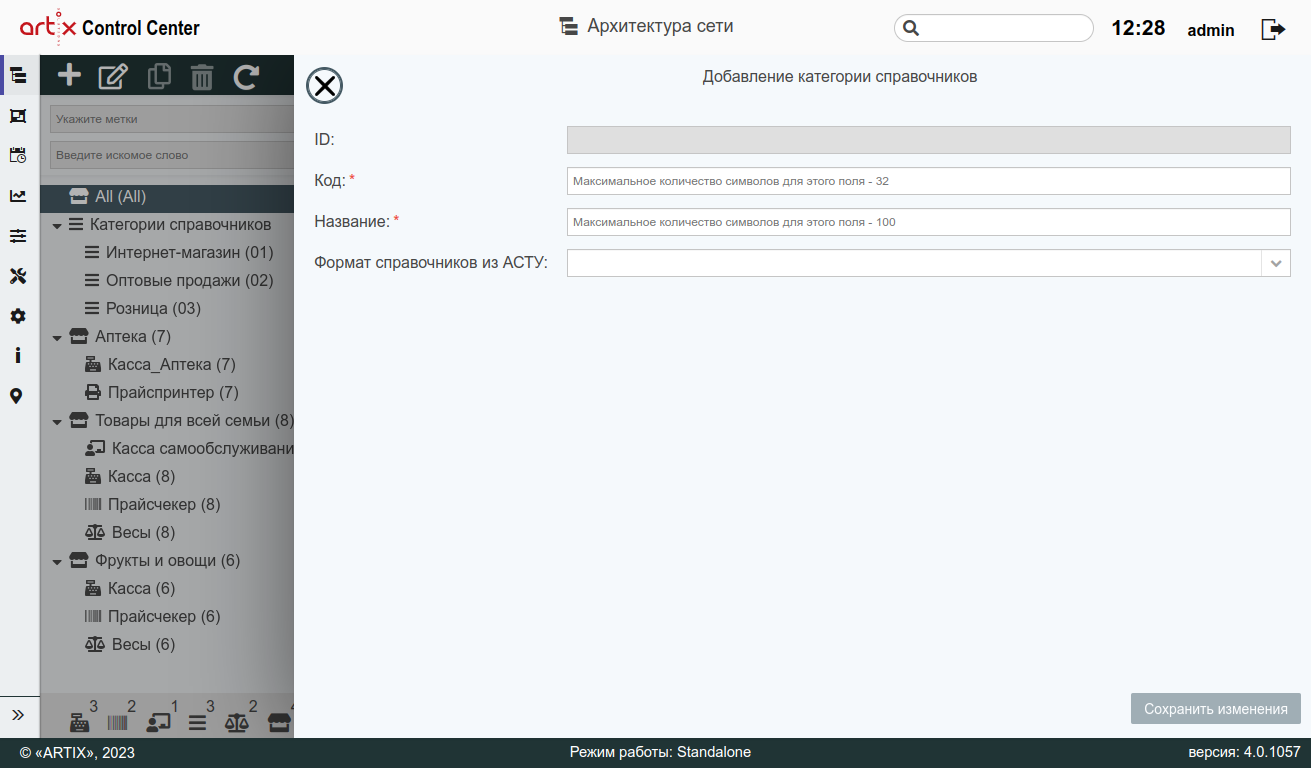Image resolution: width=1311 pixels, height=768 pixels.
Task: Collapse Аптека (7) store node
Action: pos(57,337)
